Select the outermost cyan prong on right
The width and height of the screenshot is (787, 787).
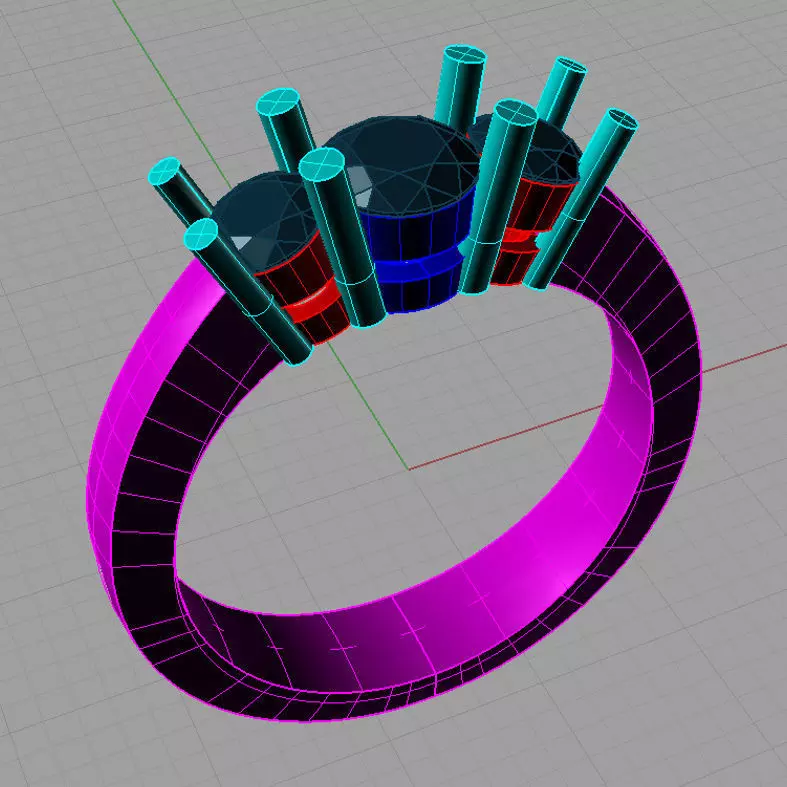pos(582,198)
